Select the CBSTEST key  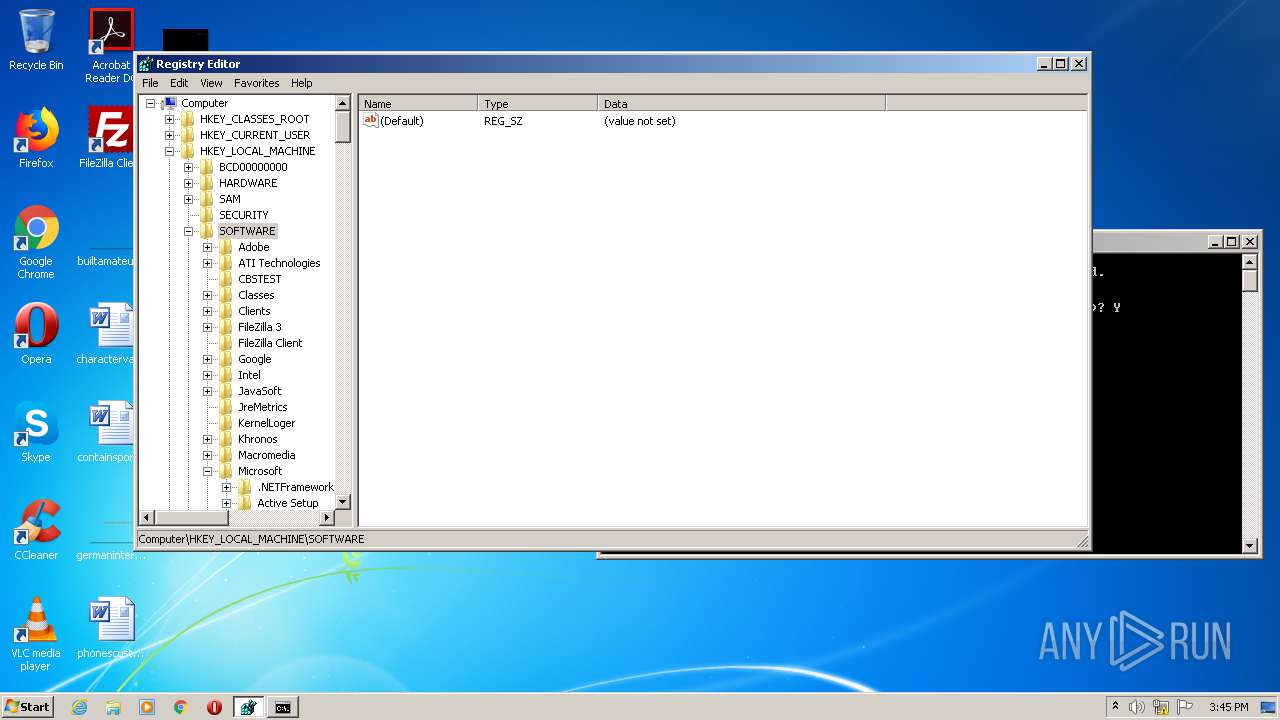(x=259, y=279)
